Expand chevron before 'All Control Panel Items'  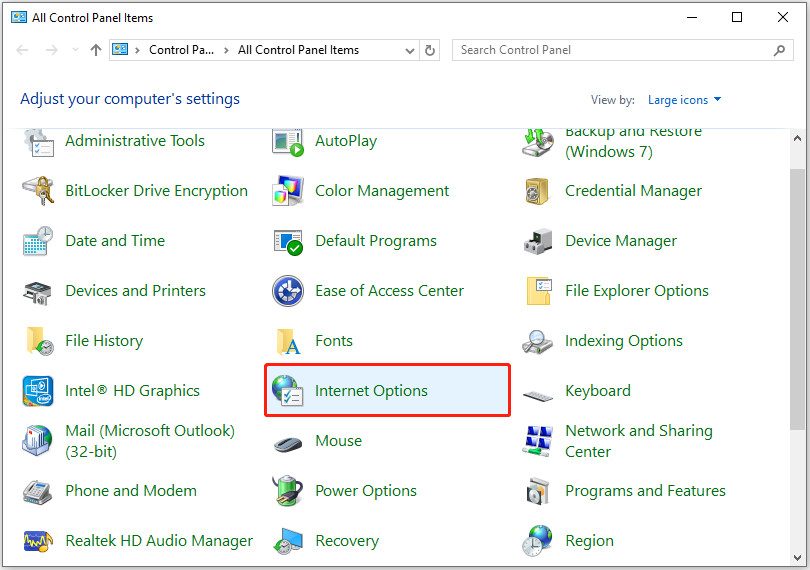tap(226, 50)
